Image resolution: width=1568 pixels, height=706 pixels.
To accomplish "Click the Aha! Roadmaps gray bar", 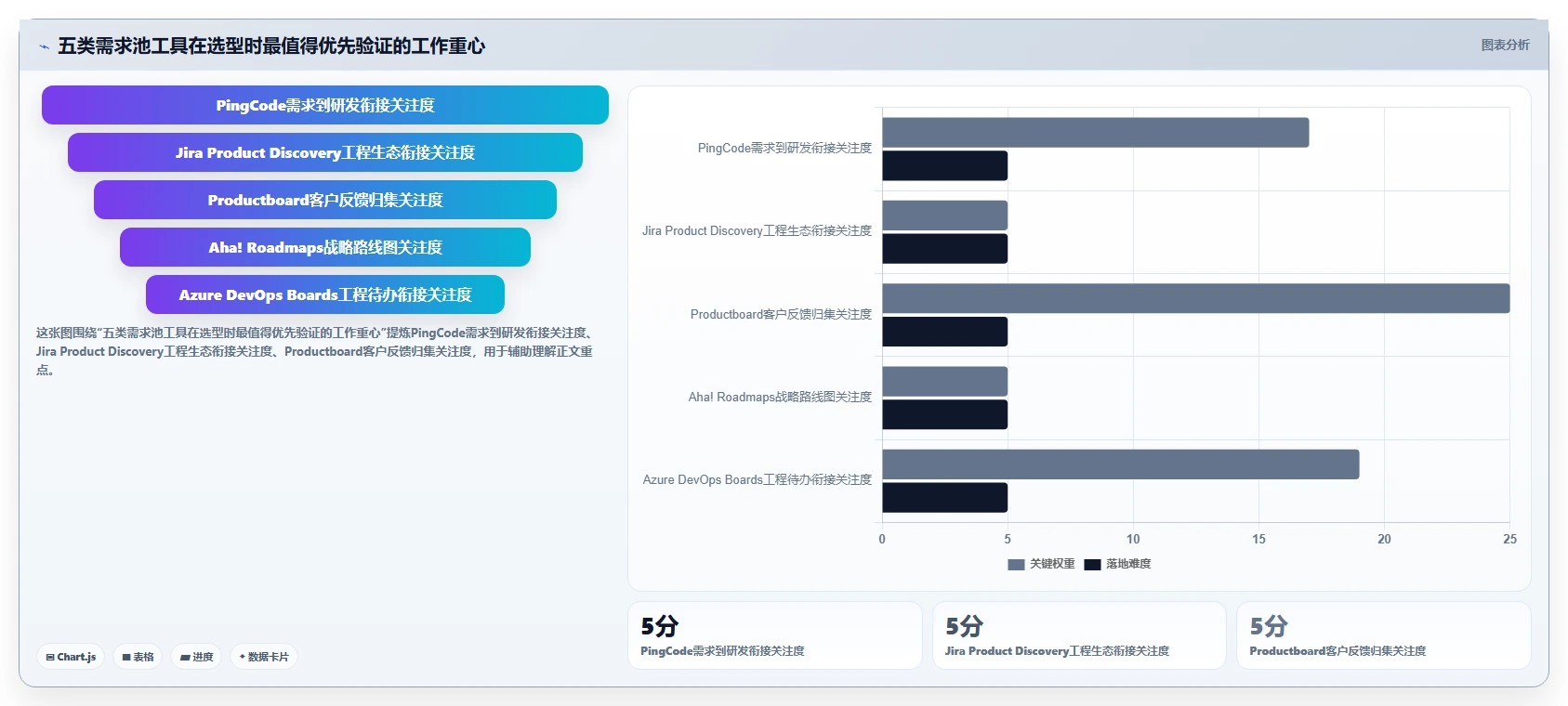I will (945, 381).
